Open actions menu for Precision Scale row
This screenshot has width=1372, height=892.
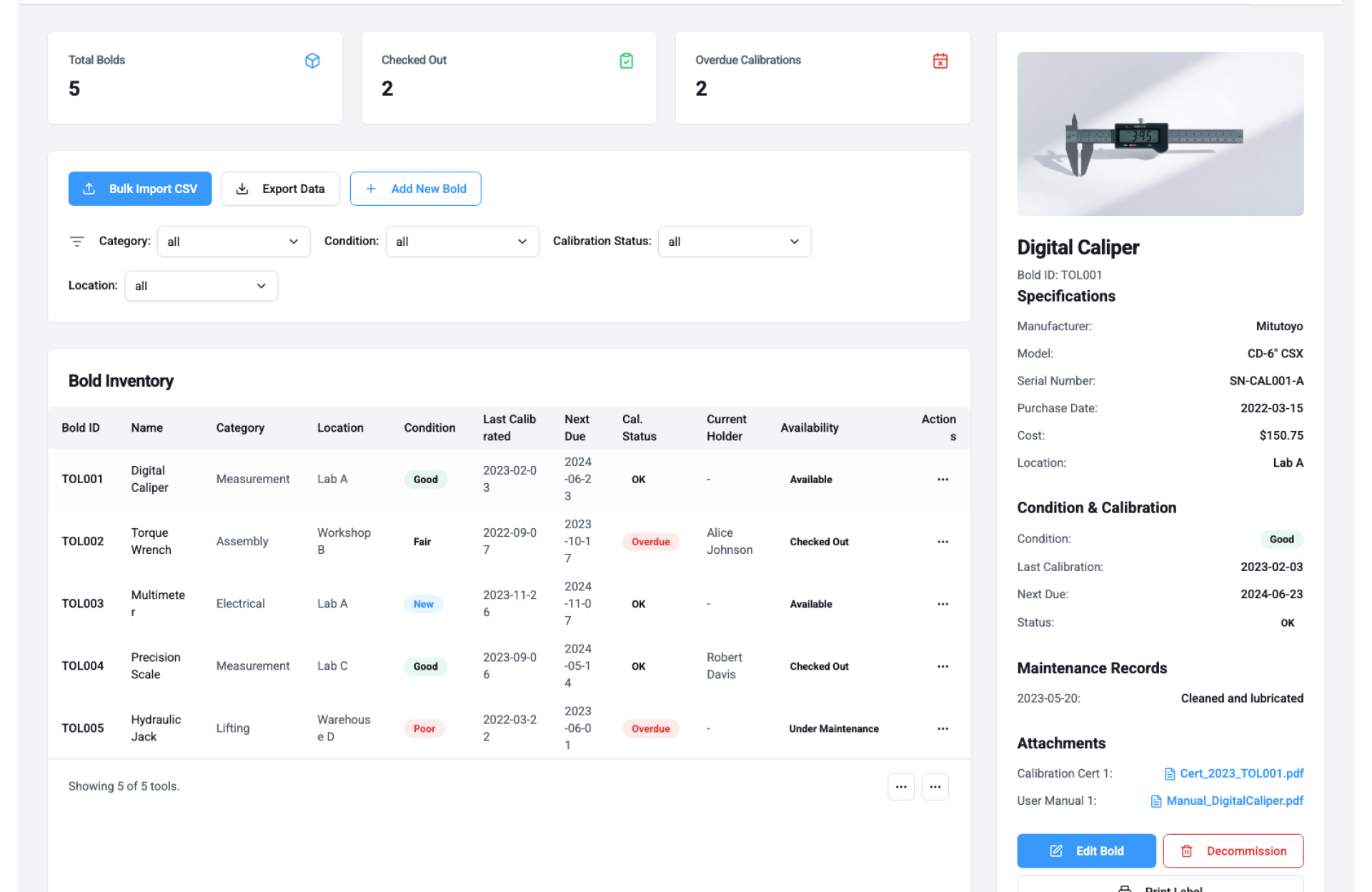[x=943, y=666]
